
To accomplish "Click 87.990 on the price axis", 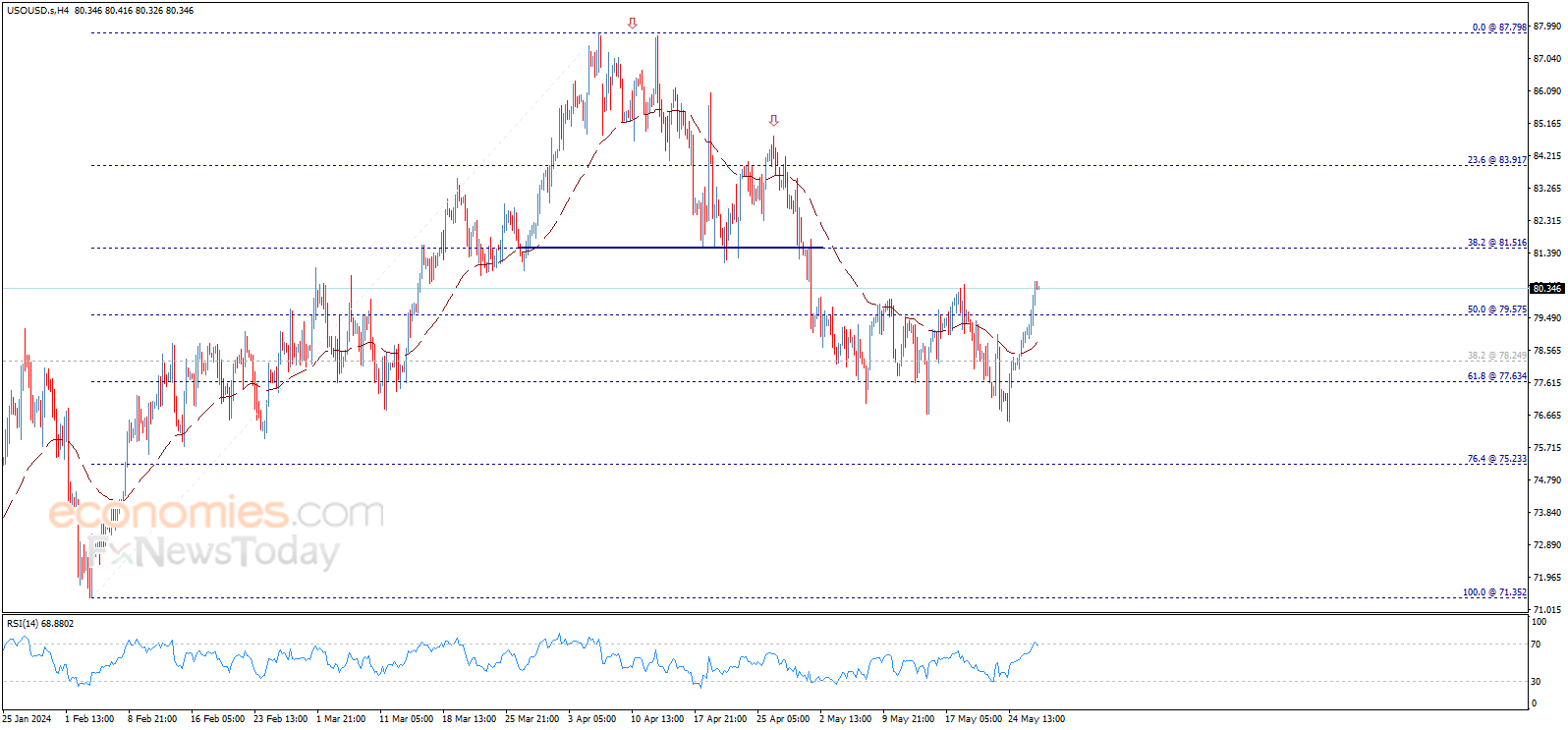I will click(1546, 28).
